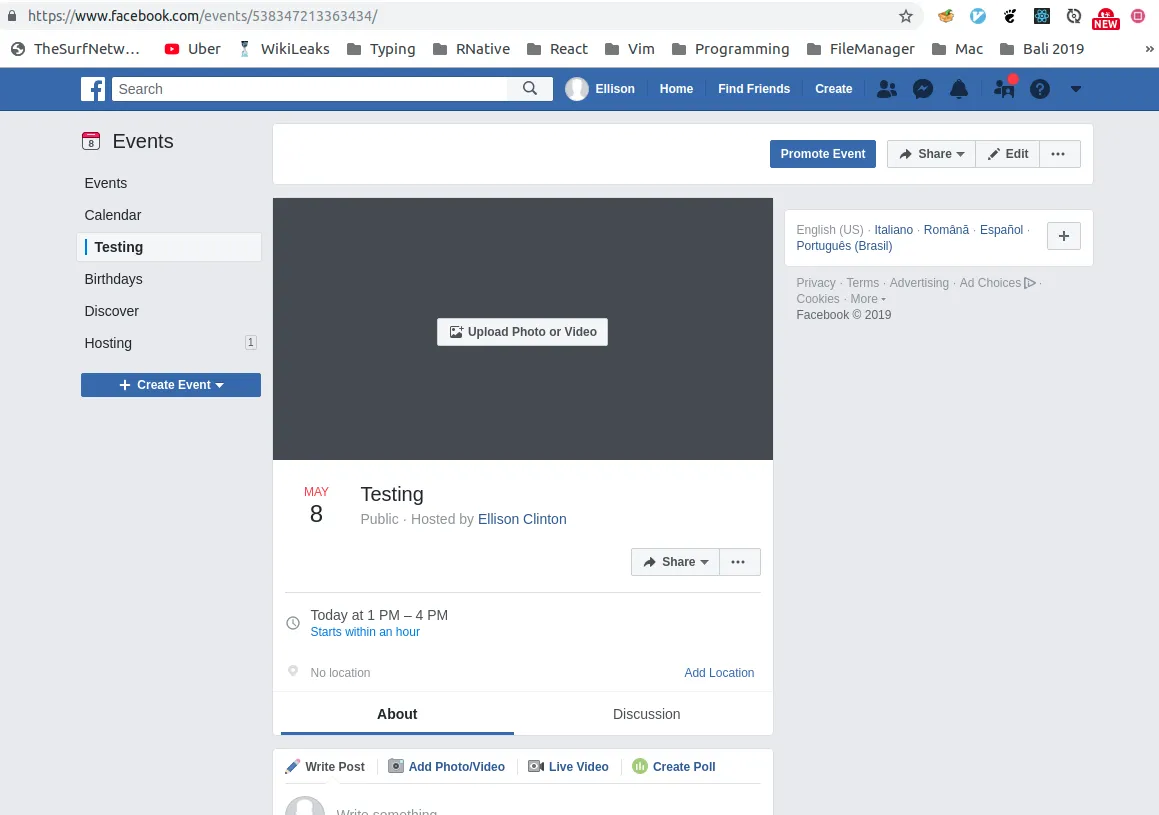
Task: Open the Bali 2019 bookmarks folder
Action: (1042, 49)
